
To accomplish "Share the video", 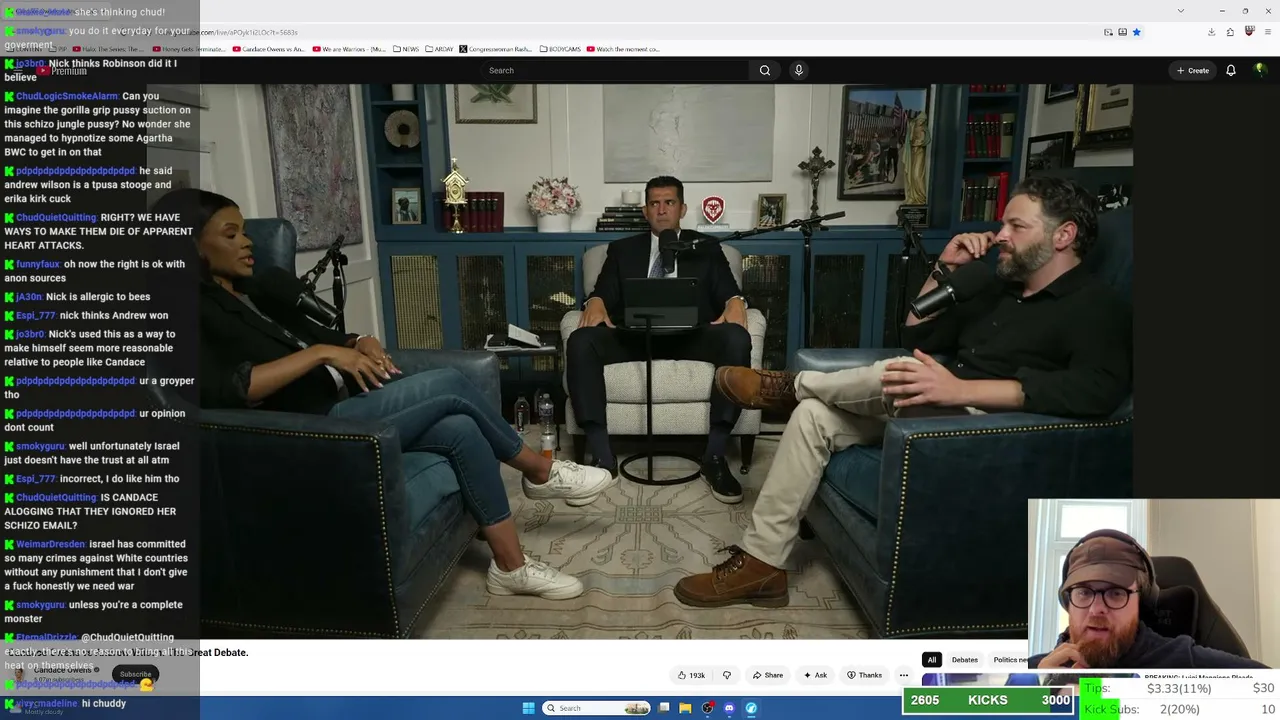I will 767,675.
